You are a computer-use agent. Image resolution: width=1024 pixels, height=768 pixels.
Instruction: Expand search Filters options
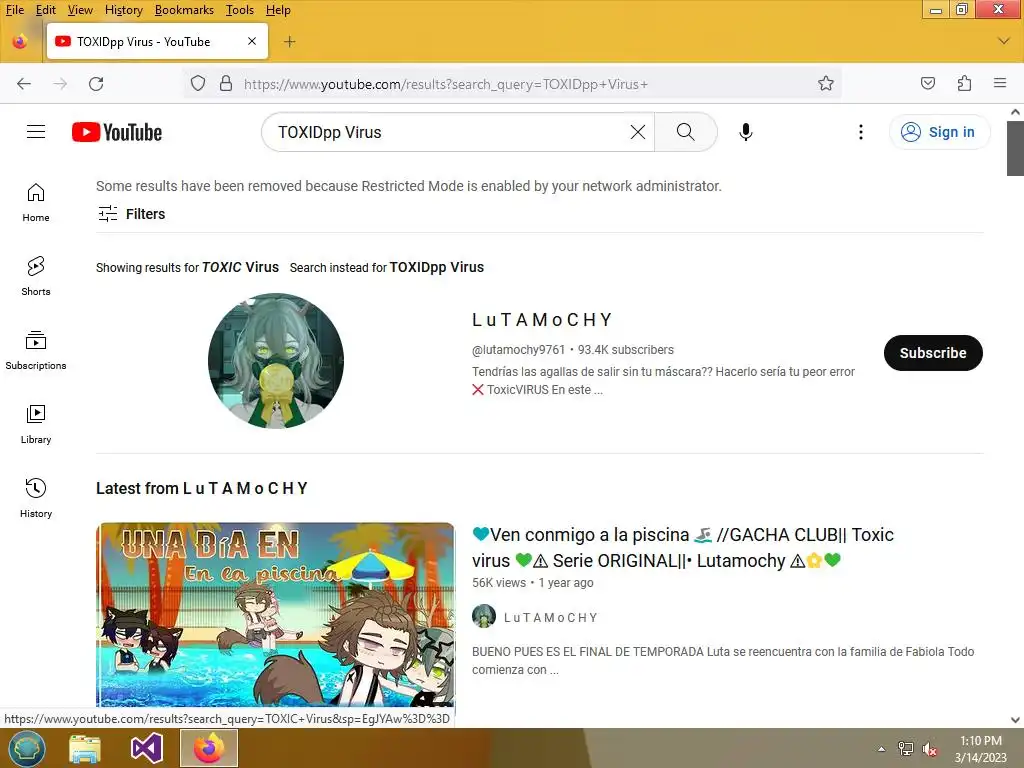click(x=131, y=214)
